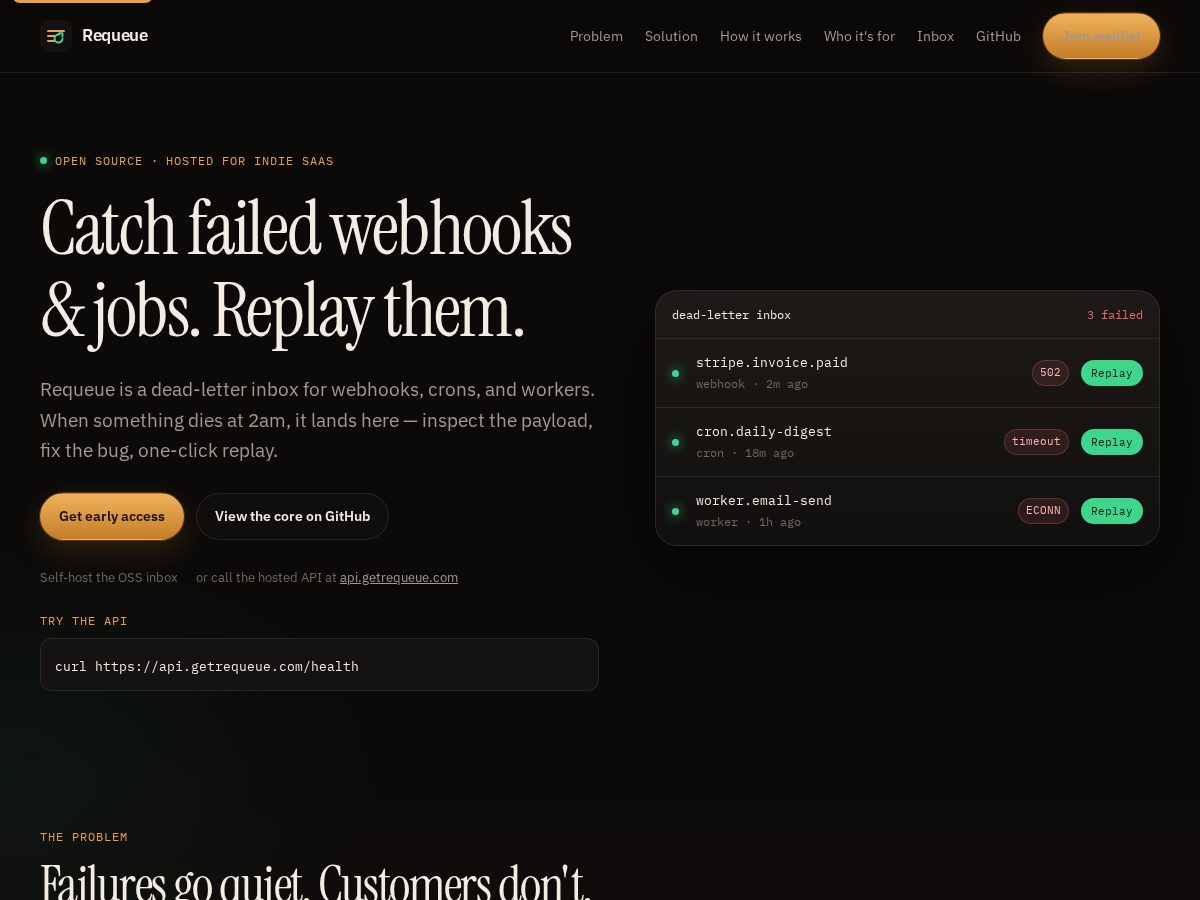Viewport: 1200px width, 900px height.
Task: Open the Requeue brand name link
Action: 115,36
